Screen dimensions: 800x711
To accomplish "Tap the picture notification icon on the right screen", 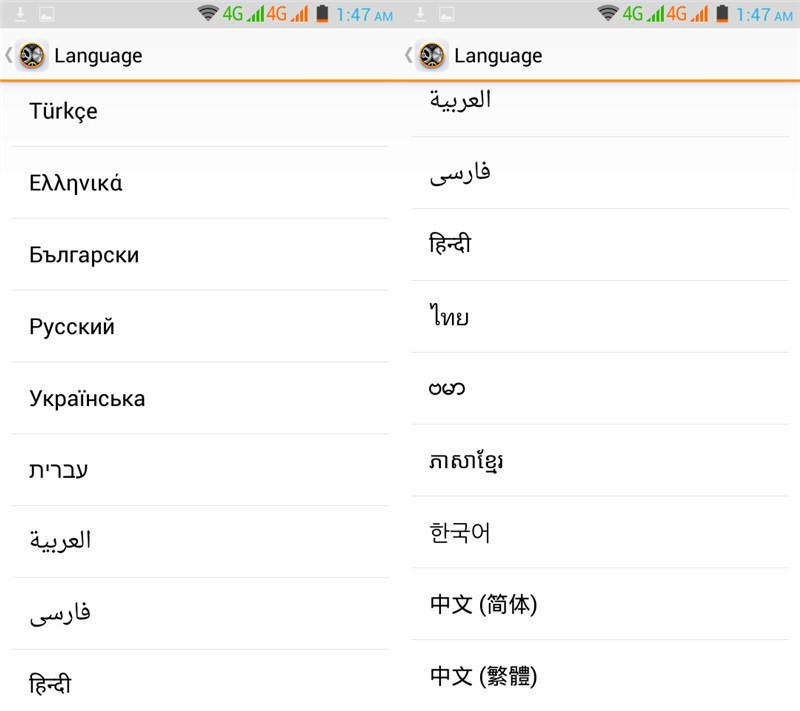I will point(446,14).
